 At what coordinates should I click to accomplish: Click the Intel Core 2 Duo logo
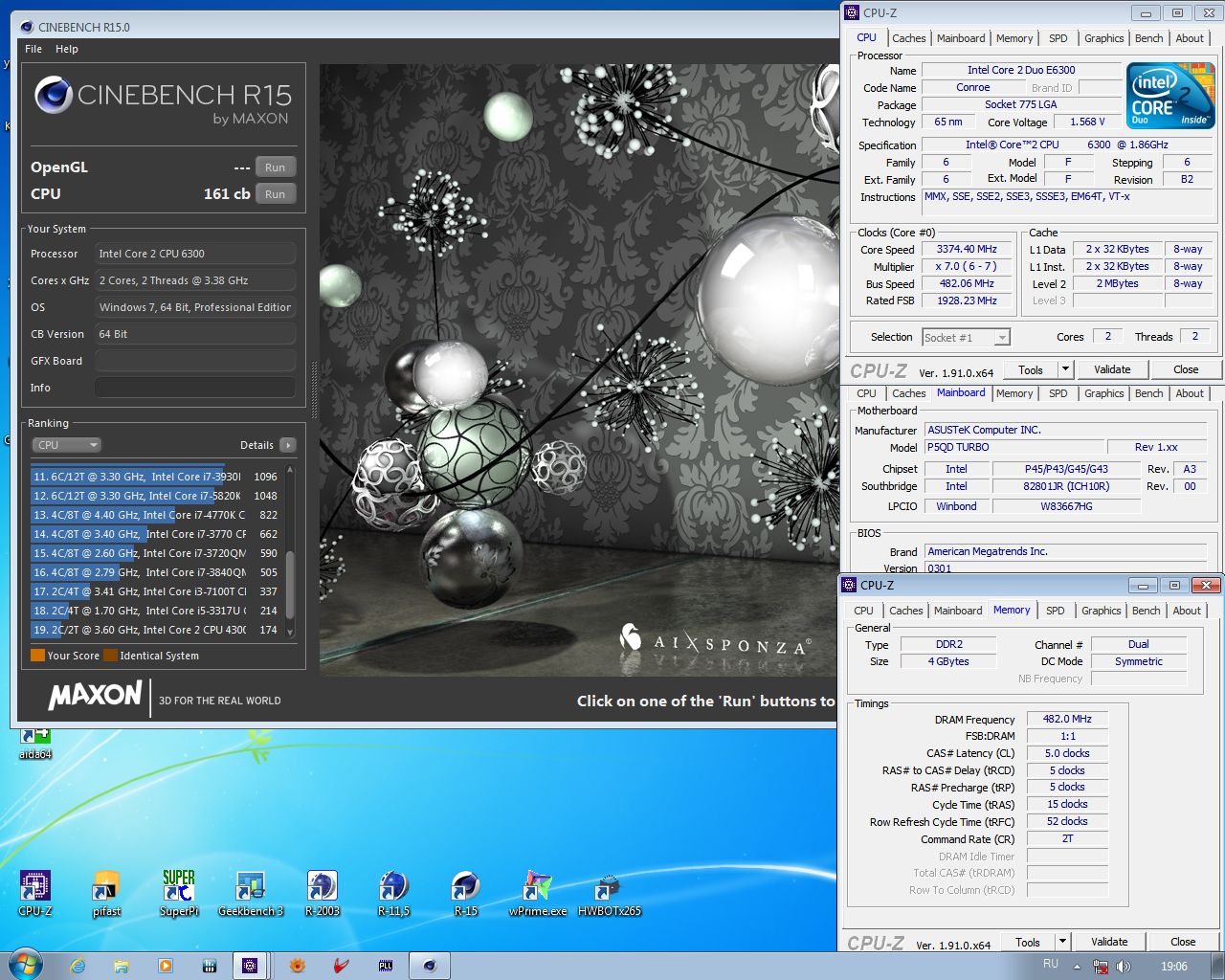(1170, 94)
